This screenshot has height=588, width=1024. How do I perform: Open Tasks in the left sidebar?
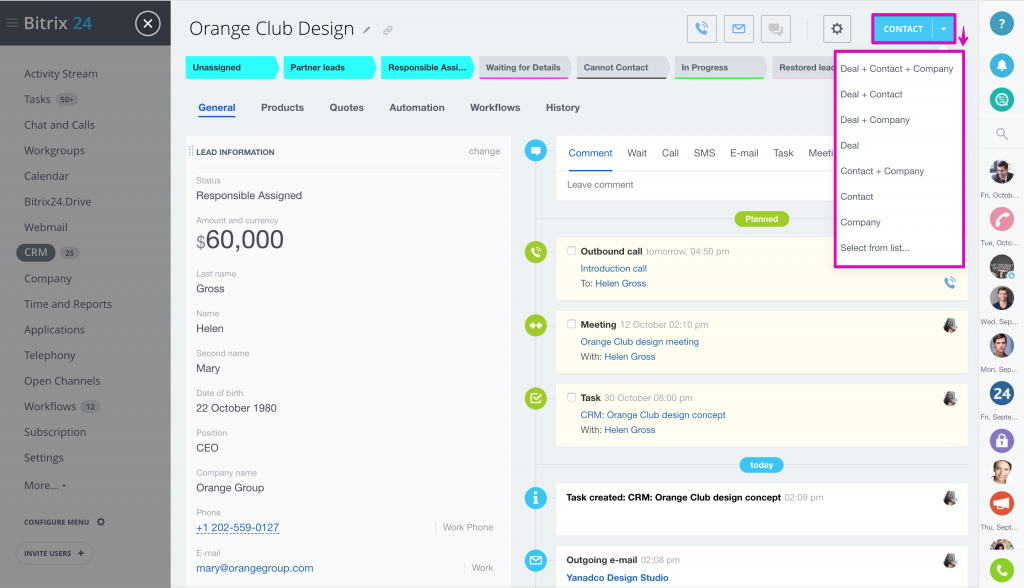coord(37,99)
